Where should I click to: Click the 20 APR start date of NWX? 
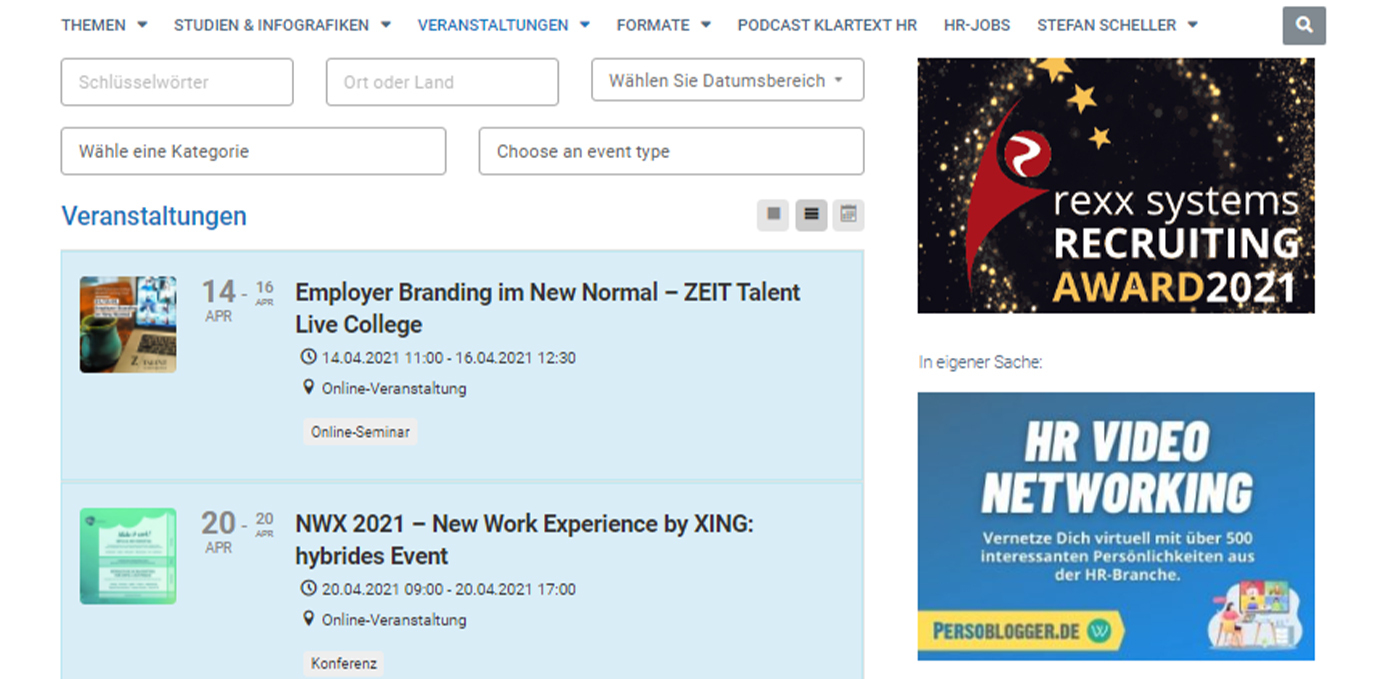coord(219,533)
